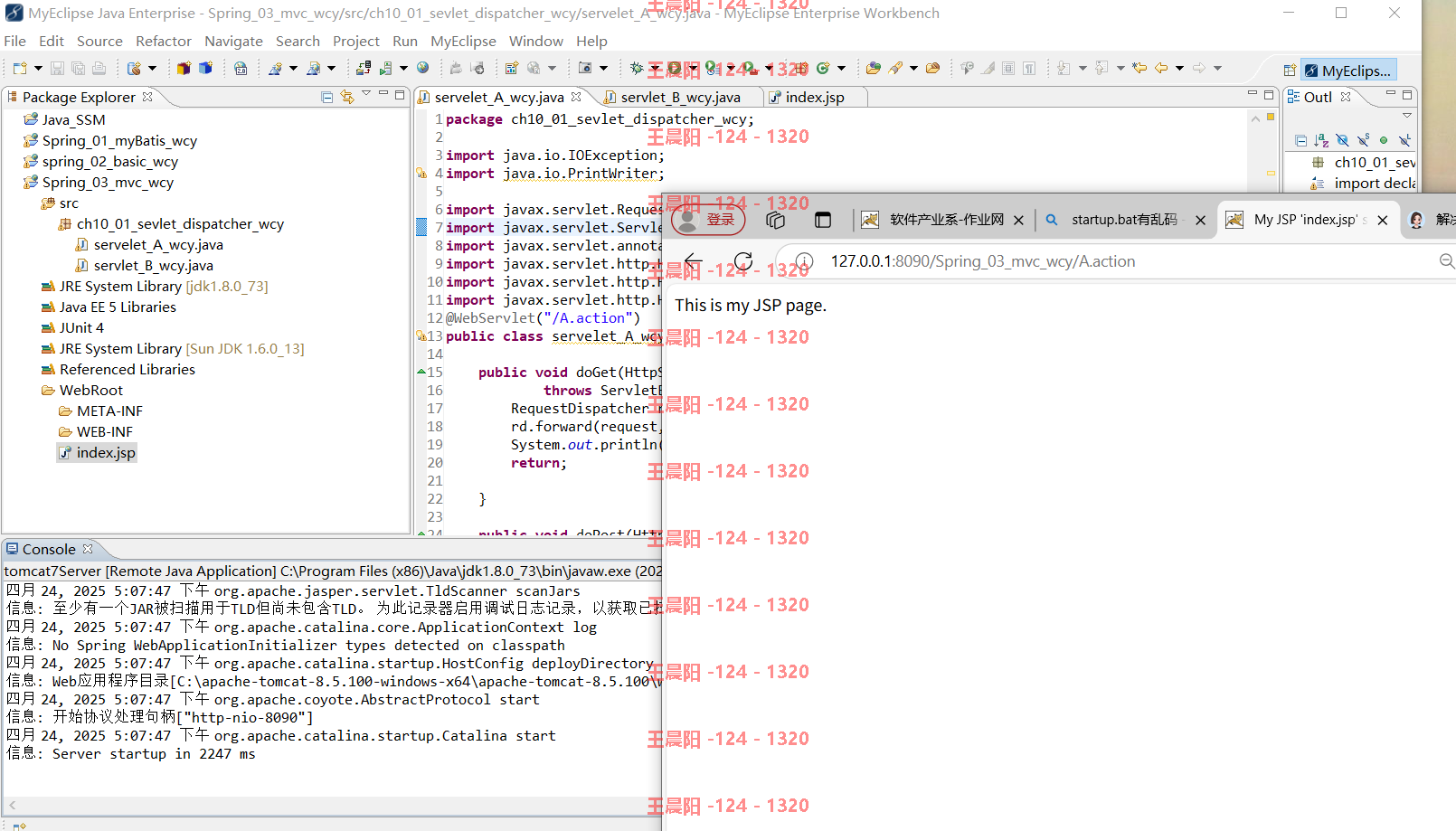Click the browser refresh icon
The width and height of the screenshot is (1456, 831).
pos(743,261)
